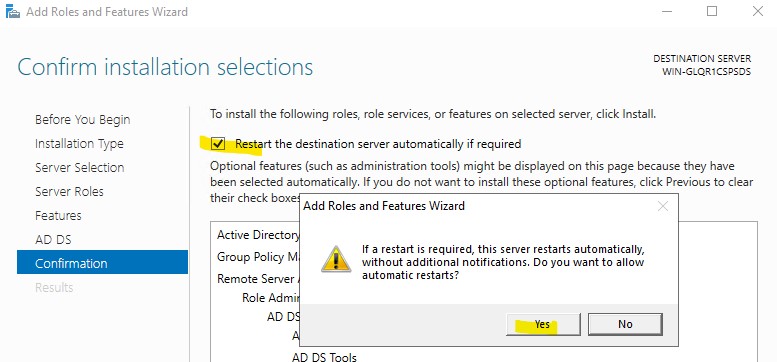Uncheck Restart the destination server automatically
The width and height of the screenshot is (777, 362).
click(x=218, y=144)
